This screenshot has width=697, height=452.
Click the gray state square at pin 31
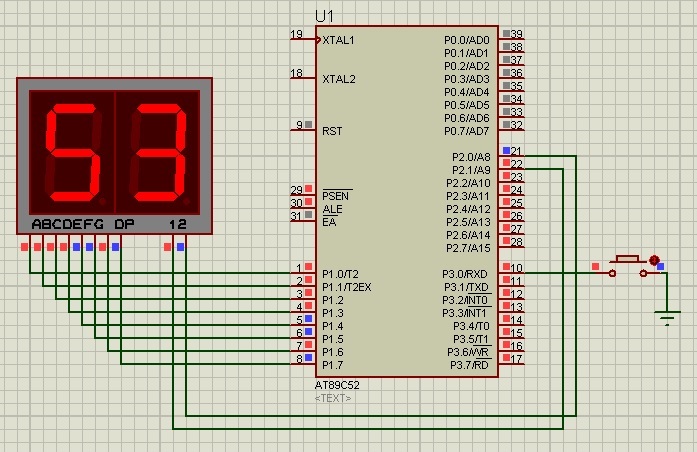point(308,215)
